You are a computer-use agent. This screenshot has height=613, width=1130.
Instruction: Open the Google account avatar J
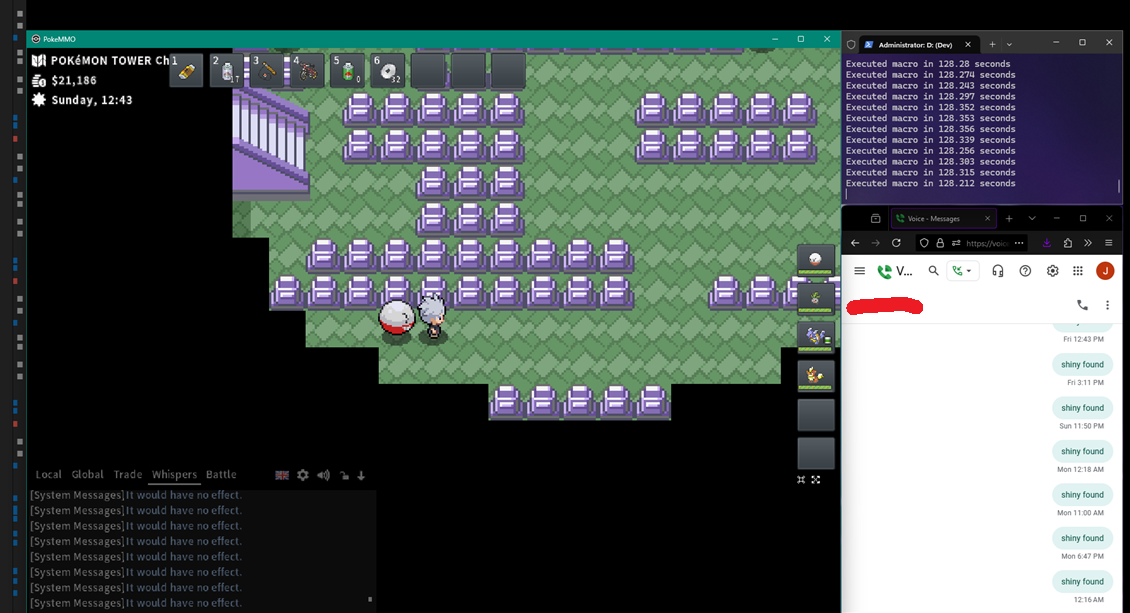coord(1105,271)
